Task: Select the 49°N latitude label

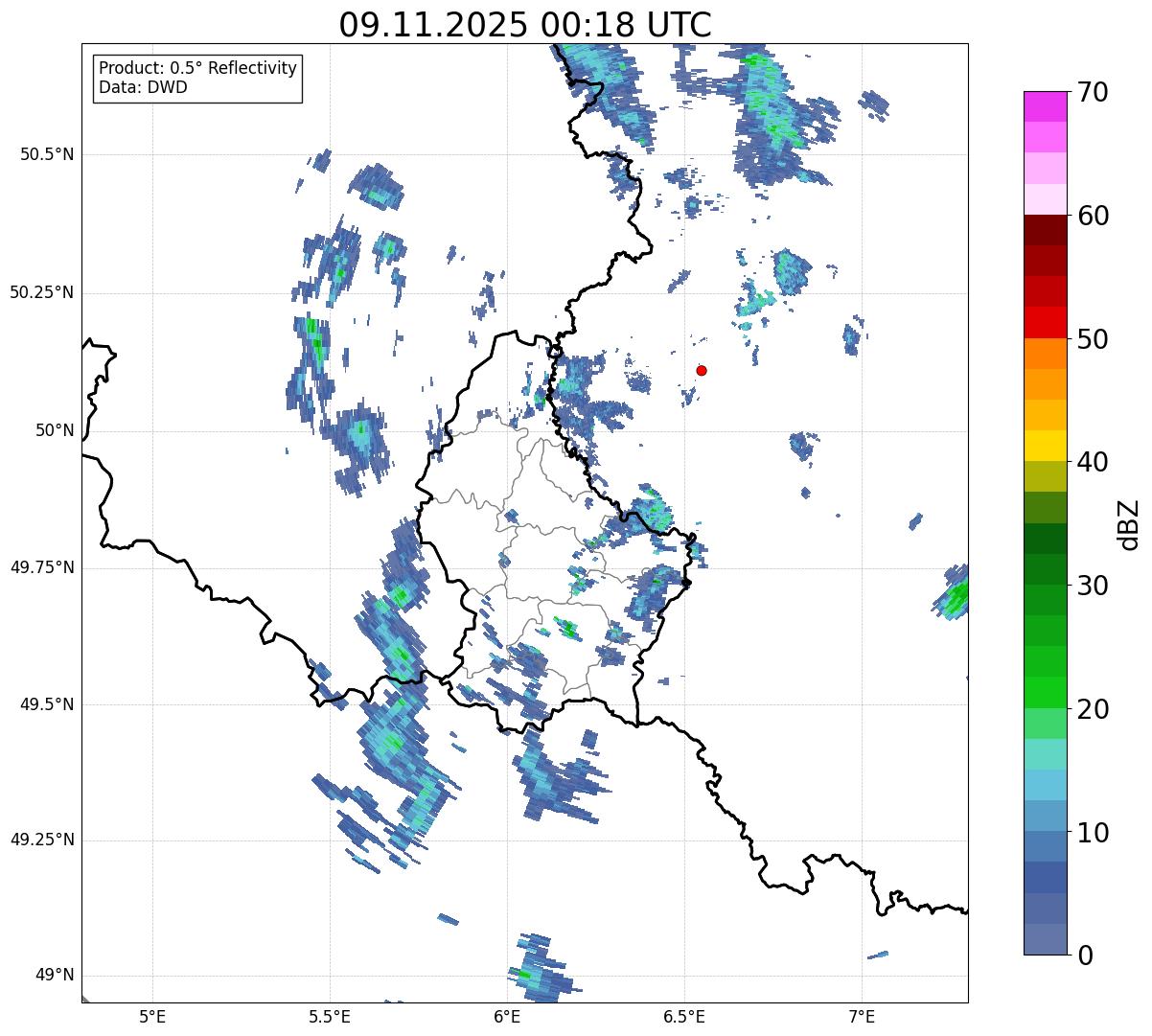Action: click(x=54, y=976)
